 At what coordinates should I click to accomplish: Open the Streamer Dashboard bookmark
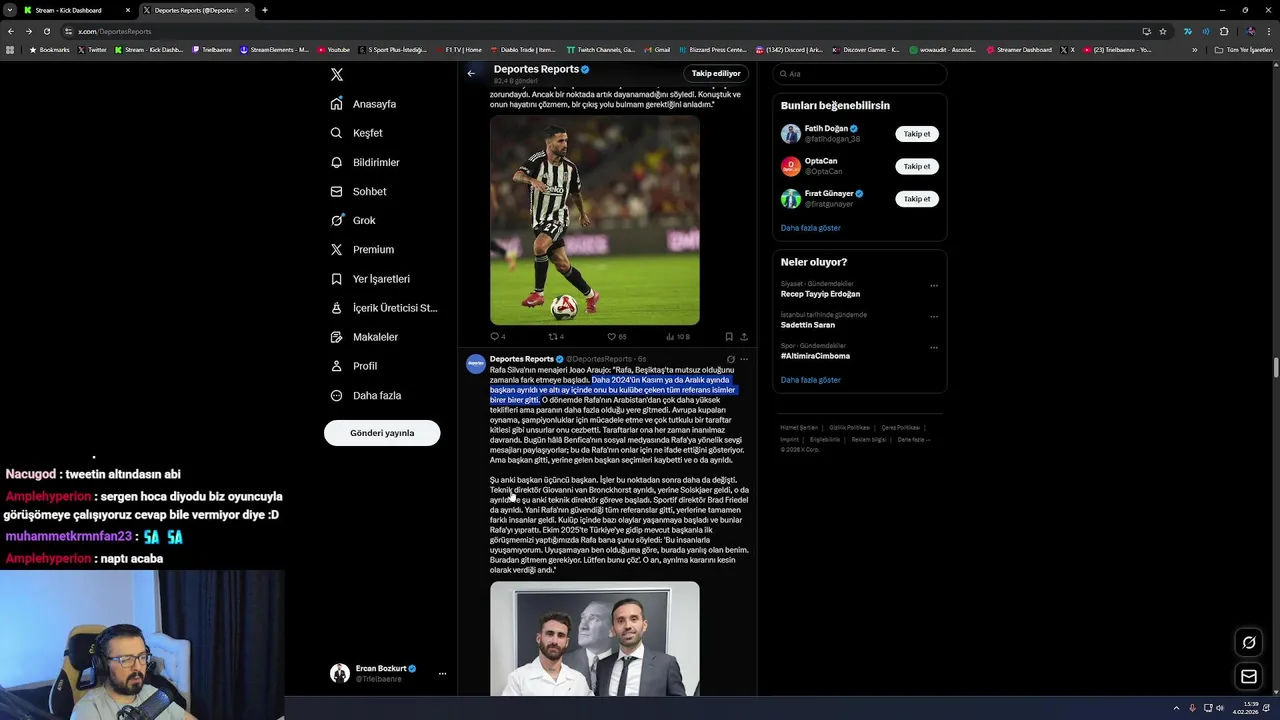(1019, 50)
